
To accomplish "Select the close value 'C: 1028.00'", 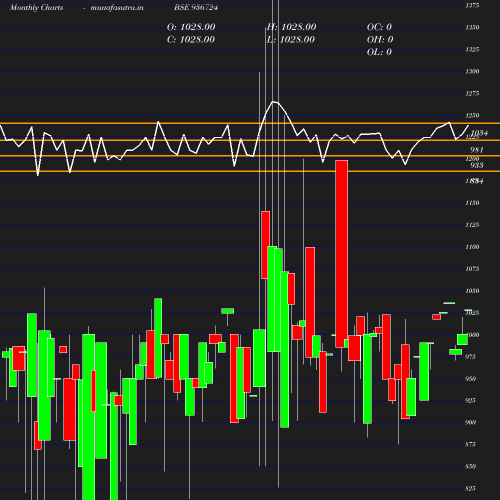I will pos(191,39).
